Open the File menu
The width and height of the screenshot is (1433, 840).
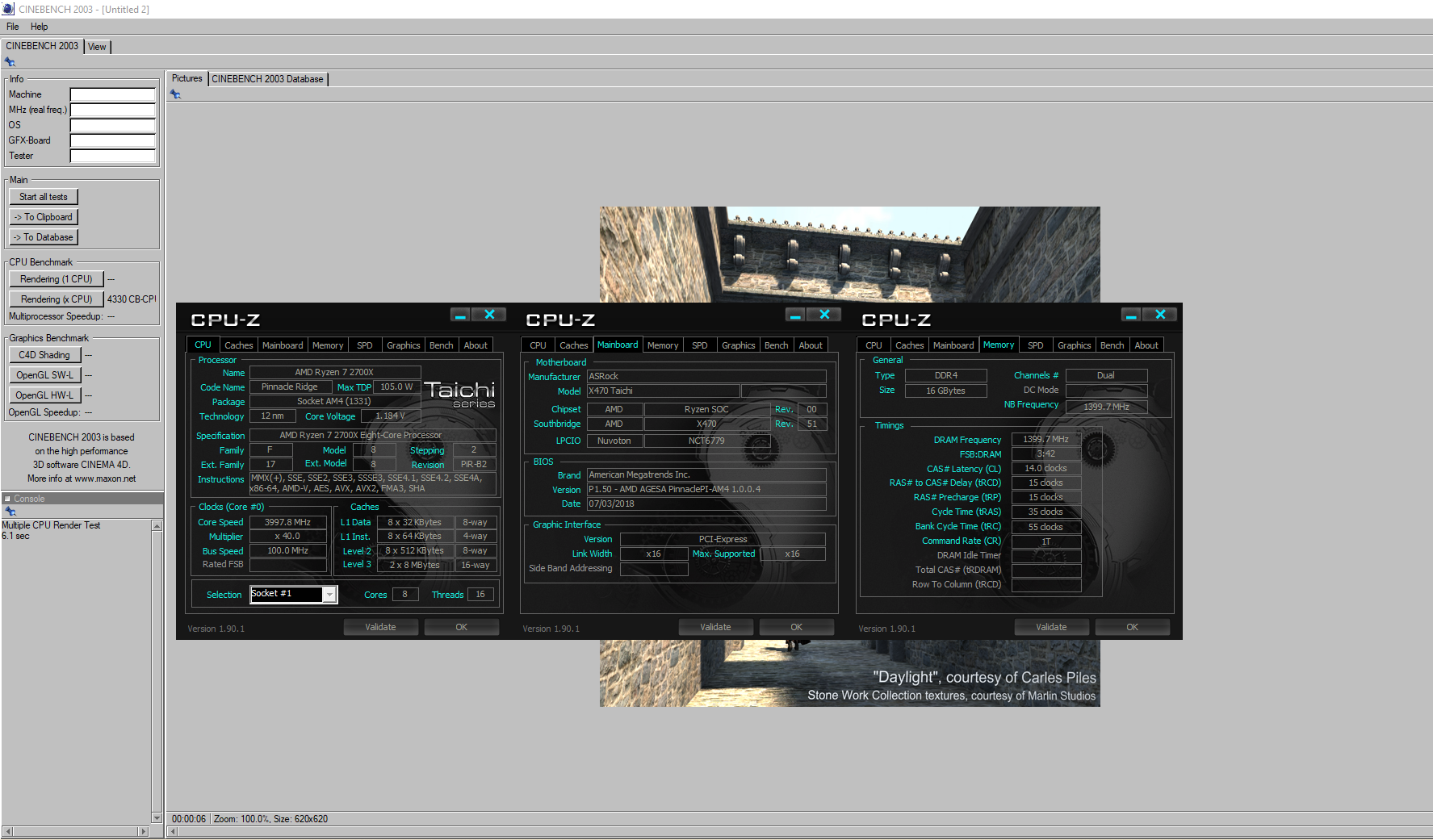coord(12,27)
